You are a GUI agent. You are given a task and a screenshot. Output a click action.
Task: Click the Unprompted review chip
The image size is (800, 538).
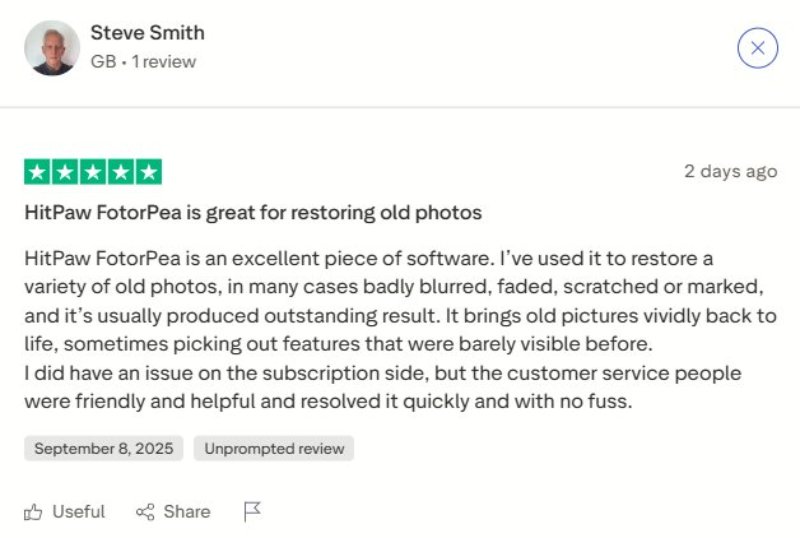pyautogui.click(x=274, y=448)
